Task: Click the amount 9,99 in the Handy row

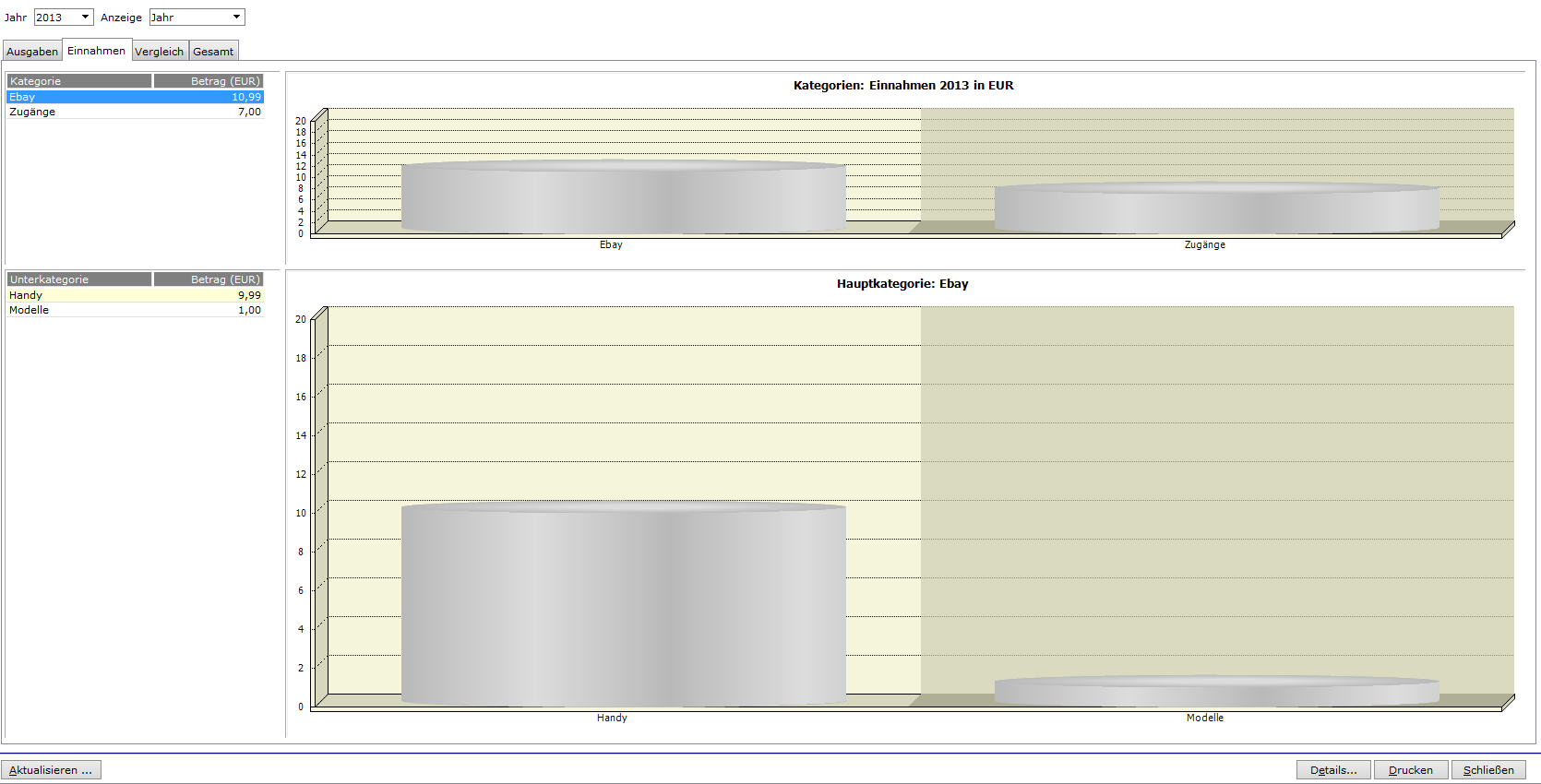Action: (x=249, y=295)
